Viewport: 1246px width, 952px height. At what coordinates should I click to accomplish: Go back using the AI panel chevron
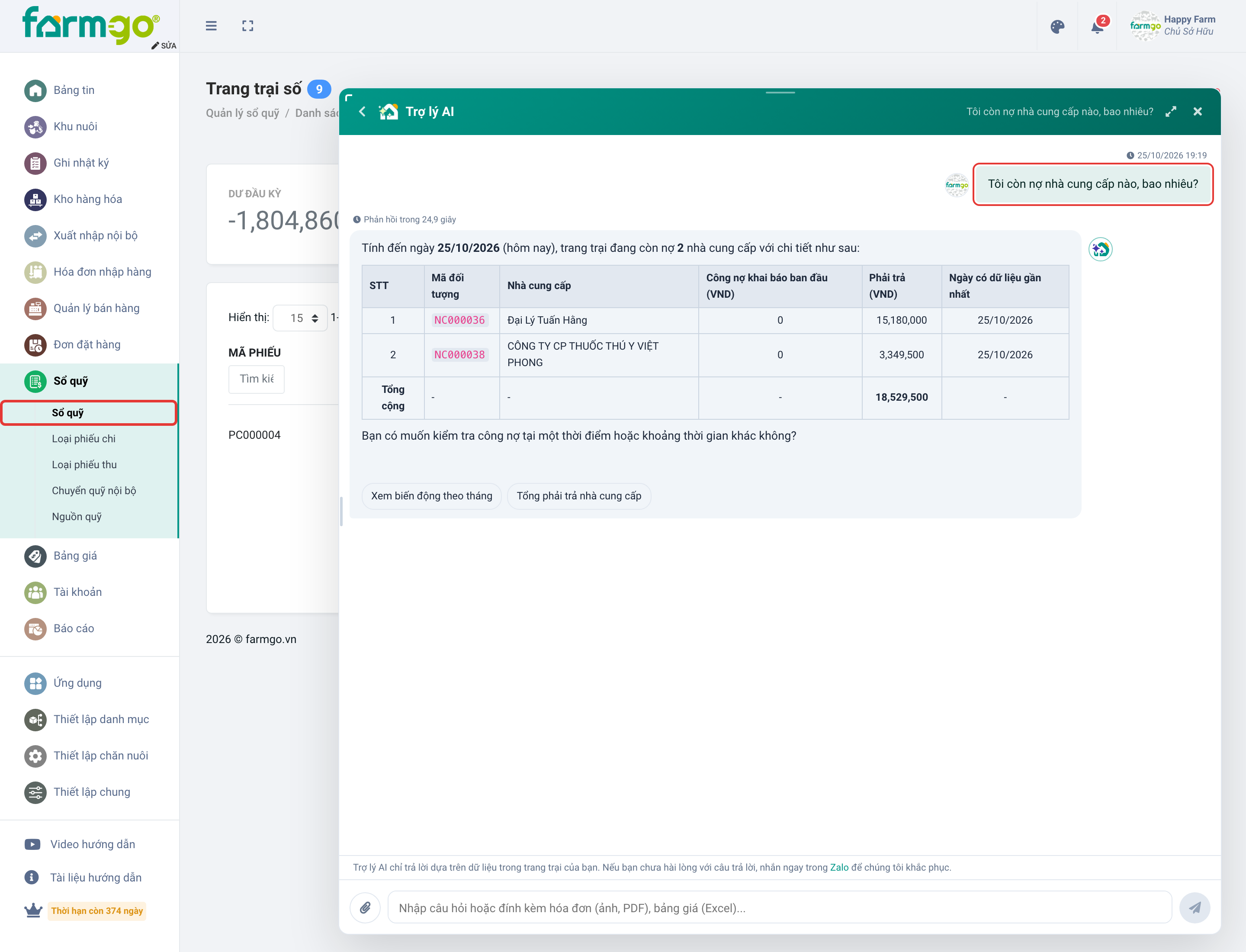coord(363,112)
